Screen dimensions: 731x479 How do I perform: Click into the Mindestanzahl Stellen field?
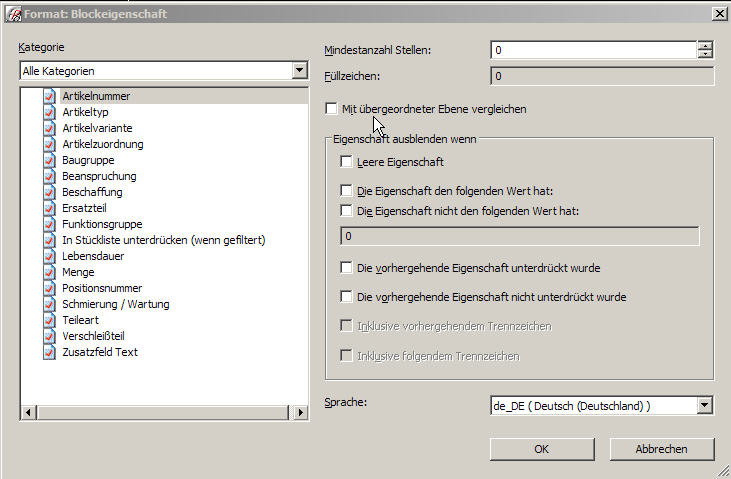coord(594,50)
